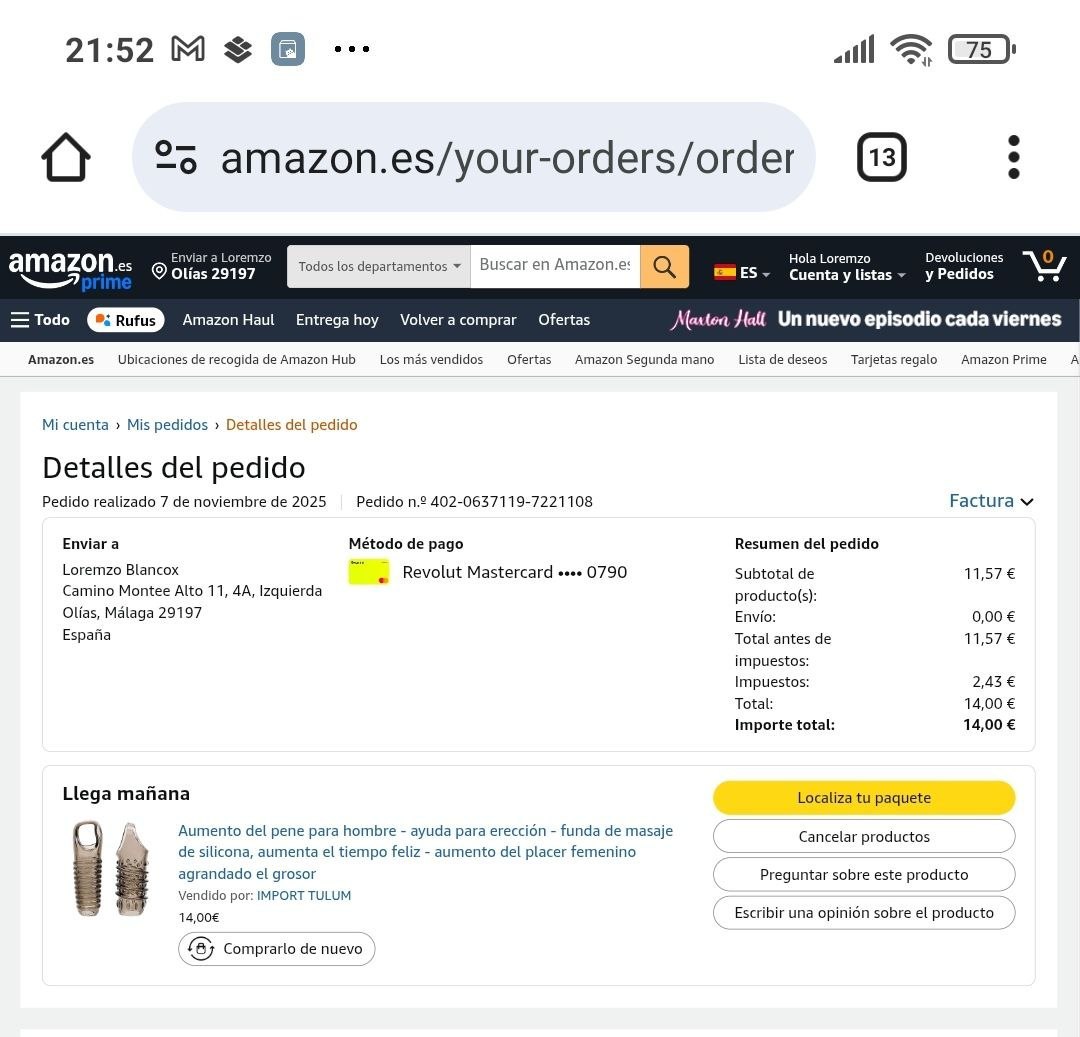
Task: Click the orange search magnifier button
Action: (x=664, y=267)
